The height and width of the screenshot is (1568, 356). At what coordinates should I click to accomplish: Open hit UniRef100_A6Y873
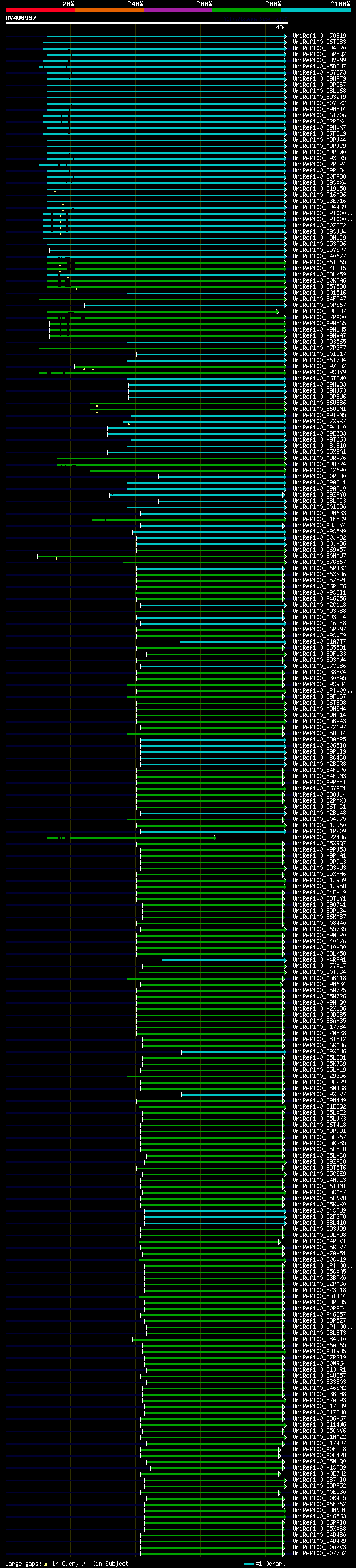click(319, 72)
